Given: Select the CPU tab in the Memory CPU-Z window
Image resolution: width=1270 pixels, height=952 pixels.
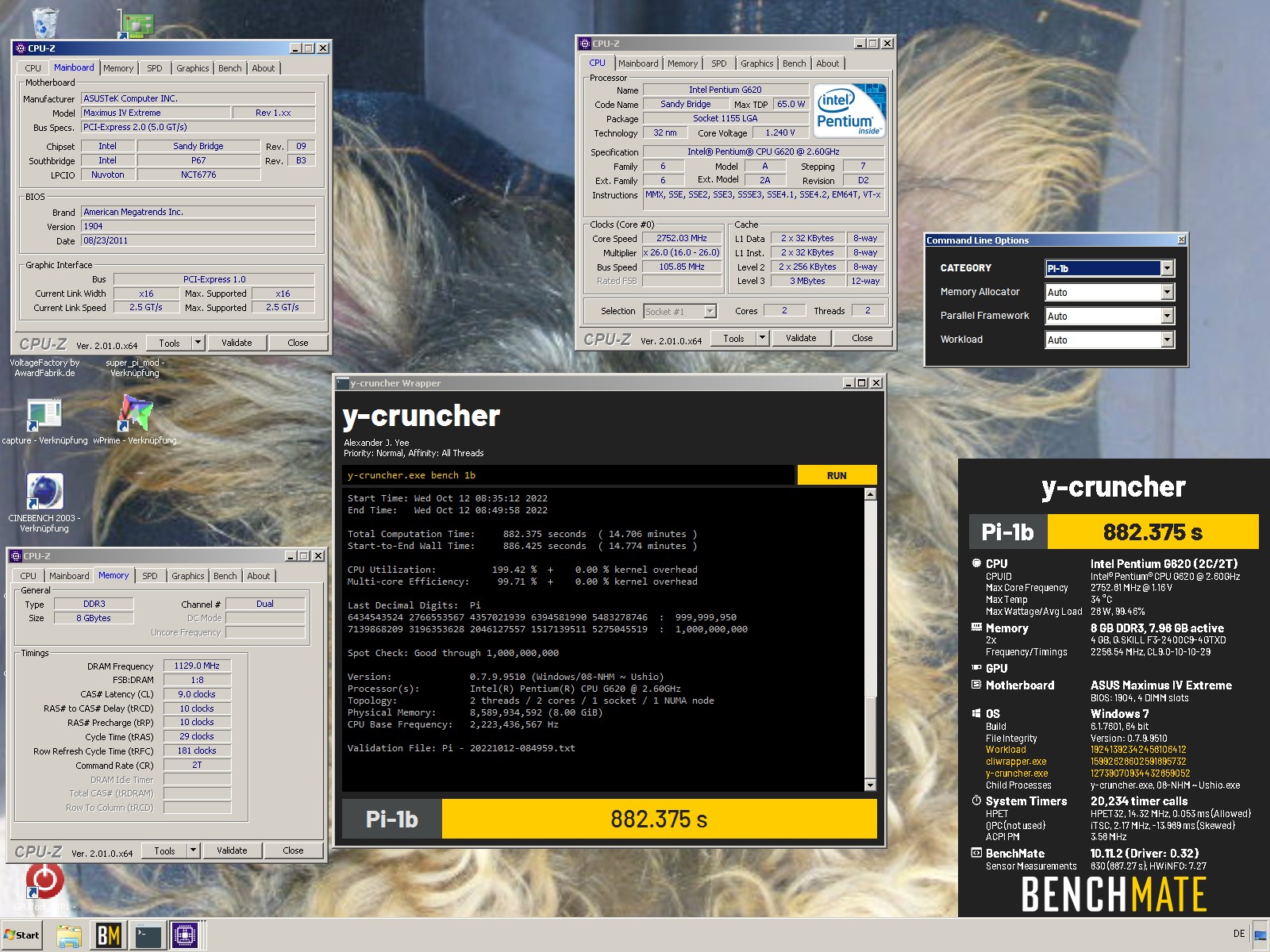Looking at the screenshot, I should coord(29,576).
